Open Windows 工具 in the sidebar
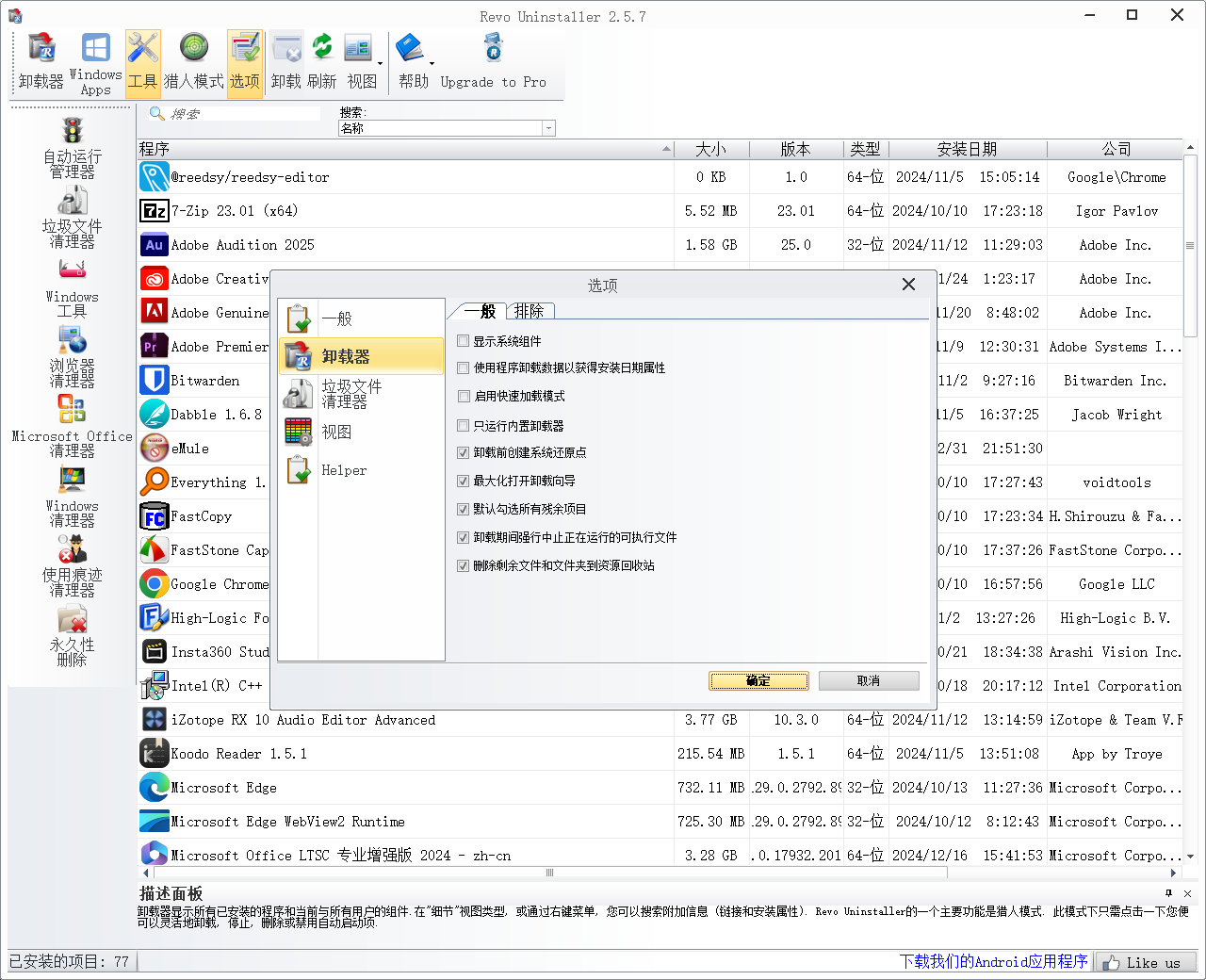This screenshot has height=980, width=1206. 73,287
